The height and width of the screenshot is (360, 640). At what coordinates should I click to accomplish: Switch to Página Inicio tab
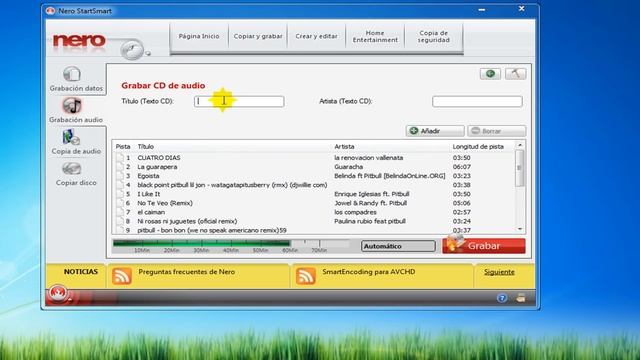(x=199, y=36)
